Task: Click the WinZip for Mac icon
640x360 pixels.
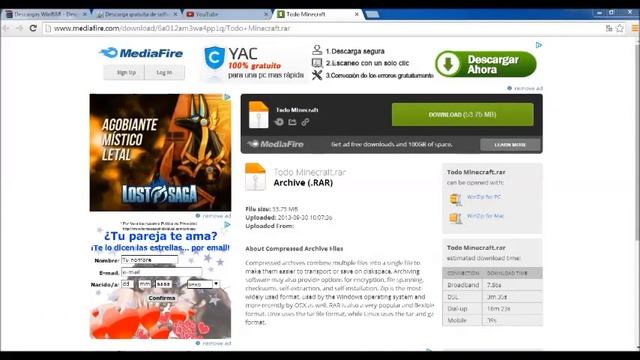Action: point(456,218)
